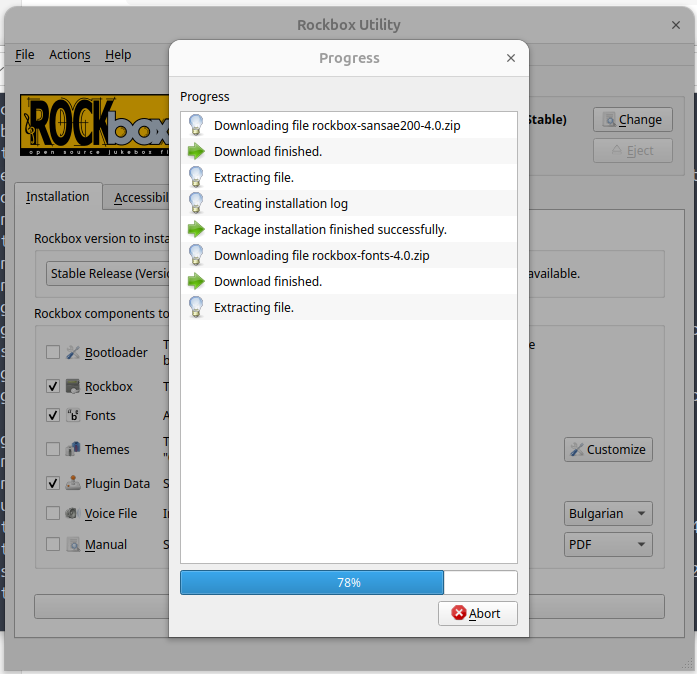697x674 pixels.
Task: Close the Progress dialog
Action: click(511, 58)
